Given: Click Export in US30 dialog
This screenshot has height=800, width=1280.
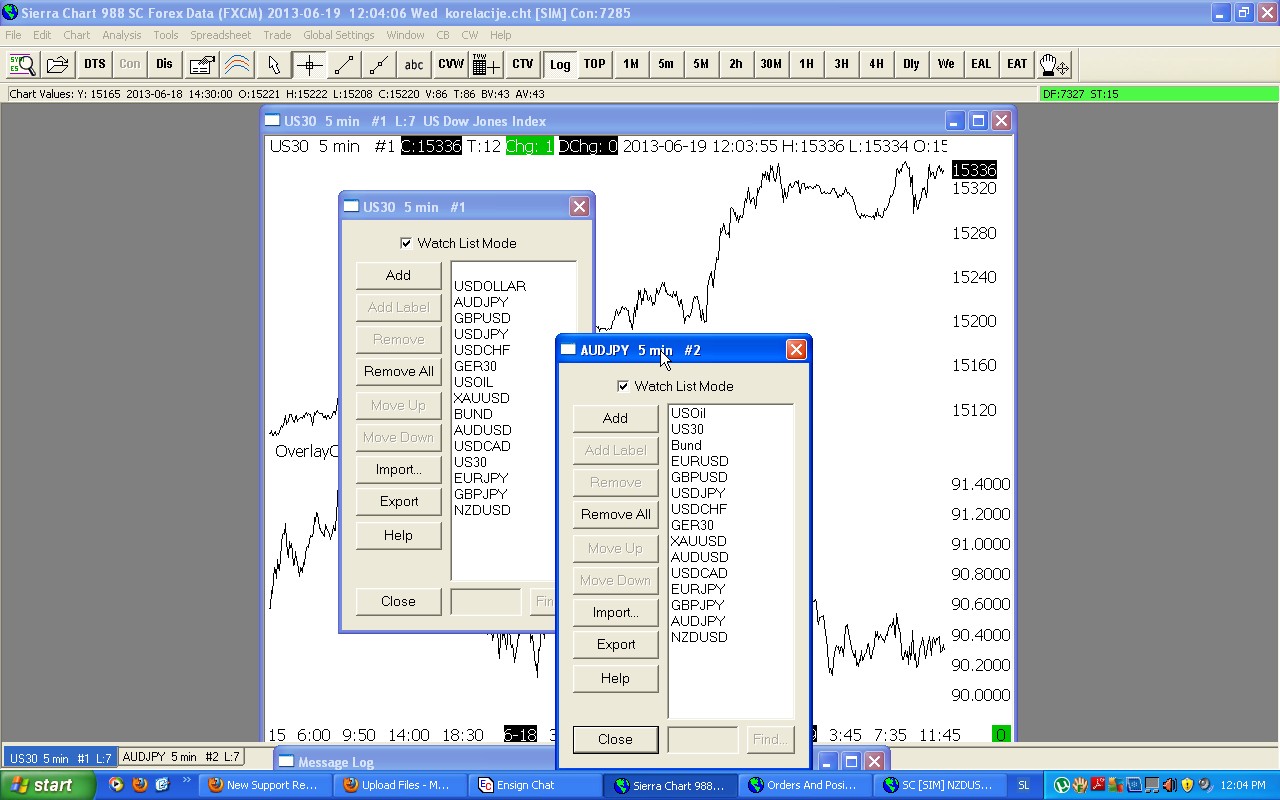Looking at the screenshot, I should [x=398, y=501].
